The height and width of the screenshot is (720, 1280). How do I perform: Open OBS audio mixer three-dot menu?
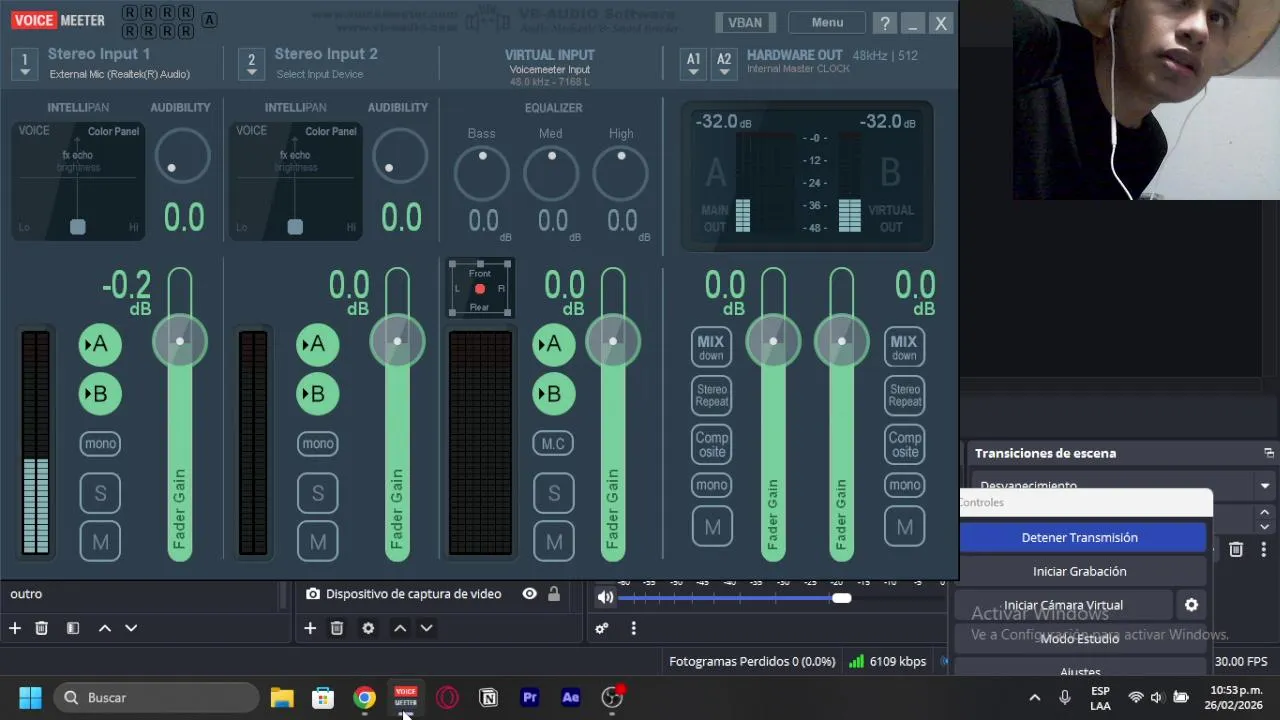pyautogui.click(x=633, y=628)
